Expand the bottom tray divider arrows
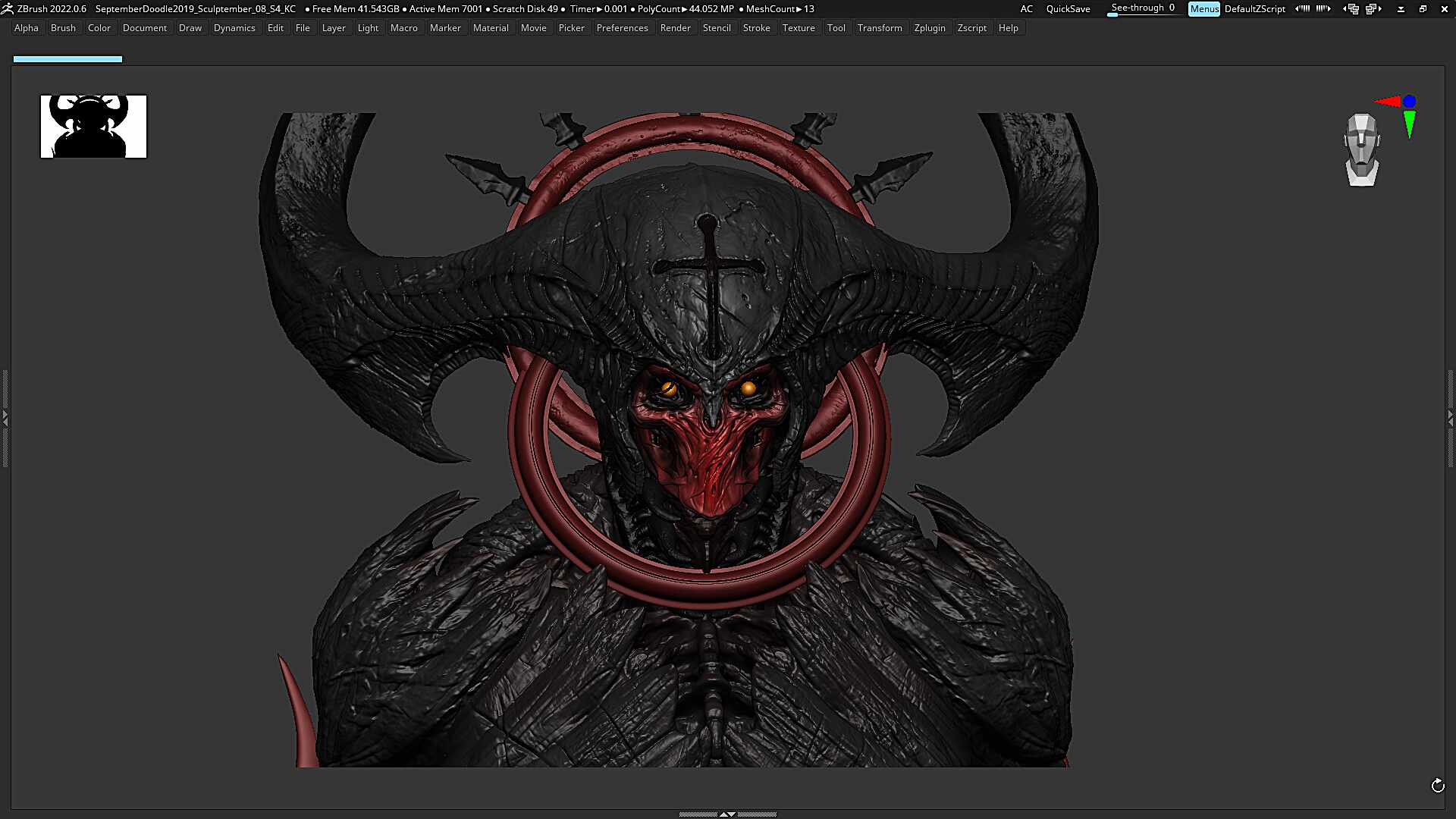Image resolution: width=1456 pixels, height=819 pixels. (727, 814)
